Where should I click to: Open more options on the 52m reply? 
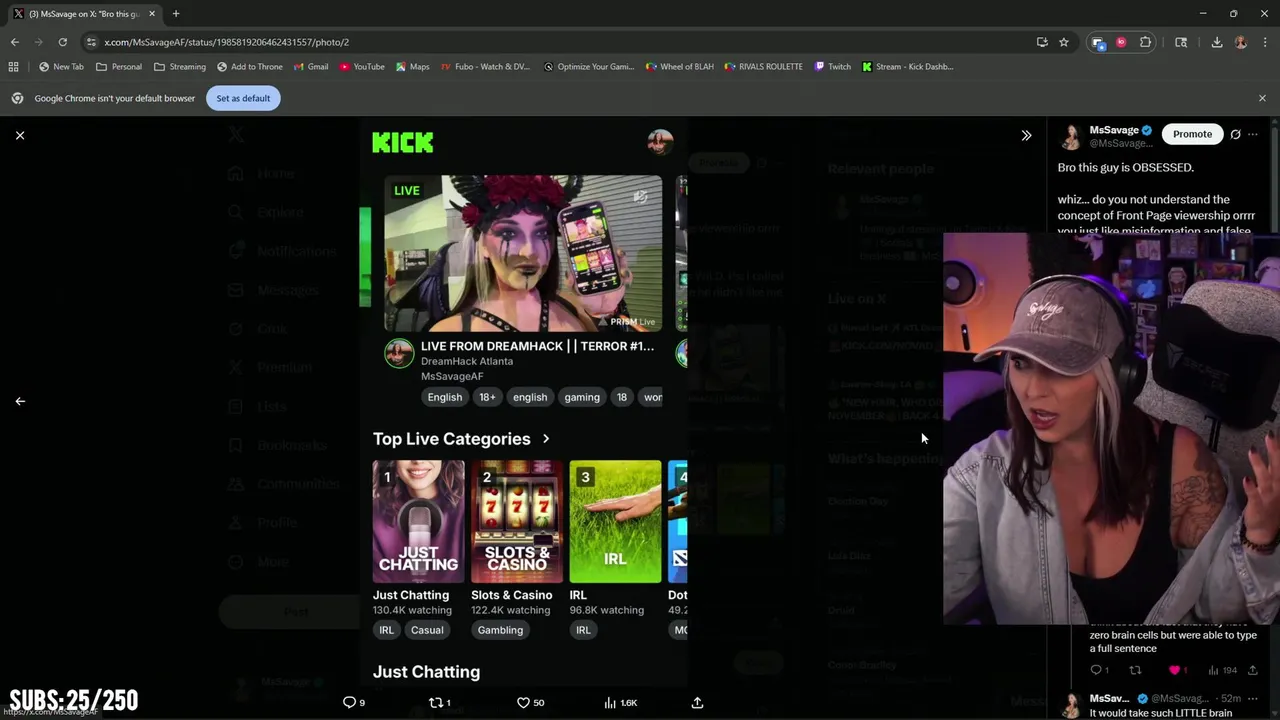pos(1253,698)
